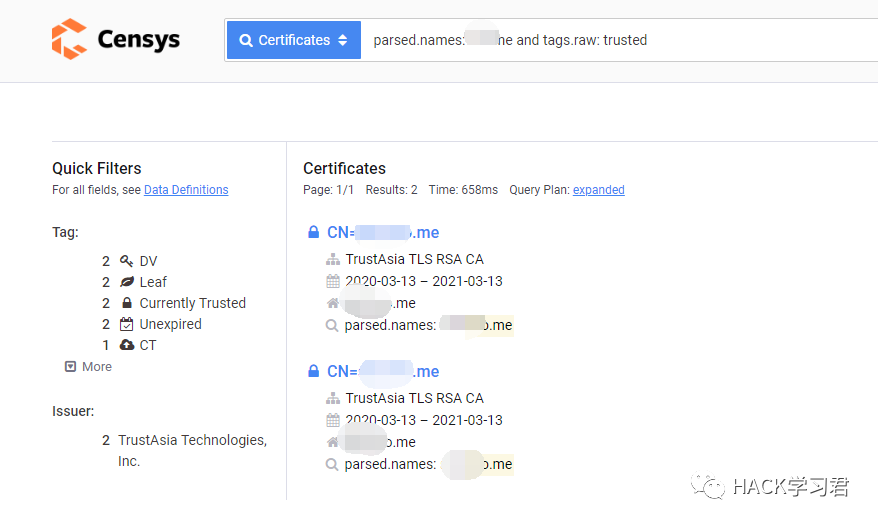Click the key icon beside DV
878x525 pixels.
127,261
